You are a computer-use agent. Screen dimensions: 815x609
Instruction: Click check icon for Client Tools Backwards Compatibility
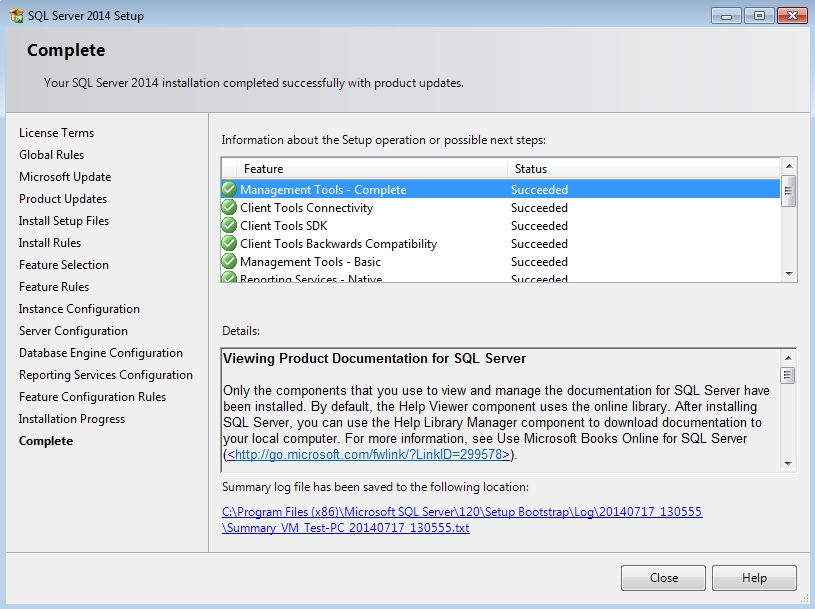coord(229,244)
